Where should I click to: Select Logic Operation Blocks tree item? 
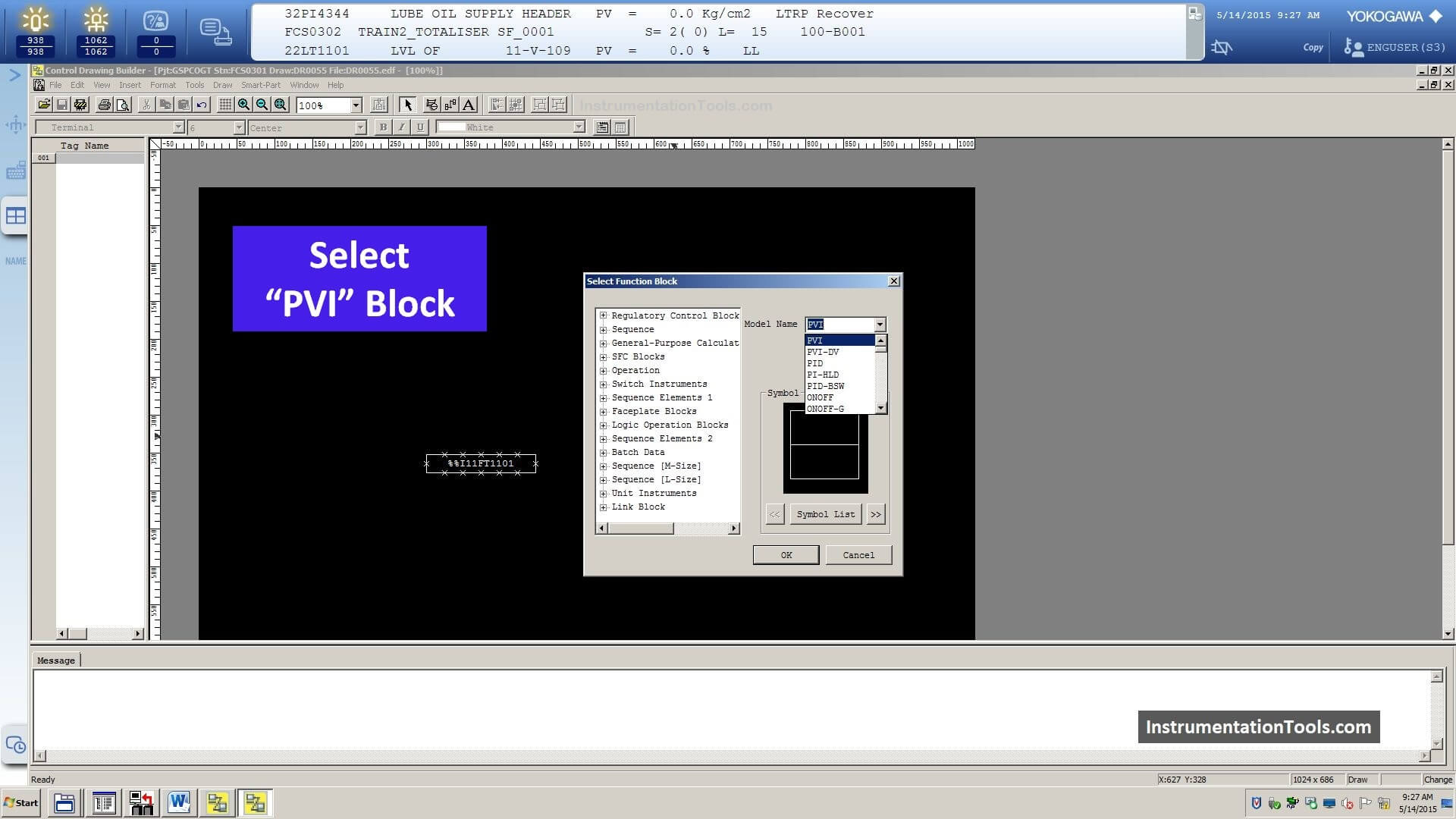670,425
